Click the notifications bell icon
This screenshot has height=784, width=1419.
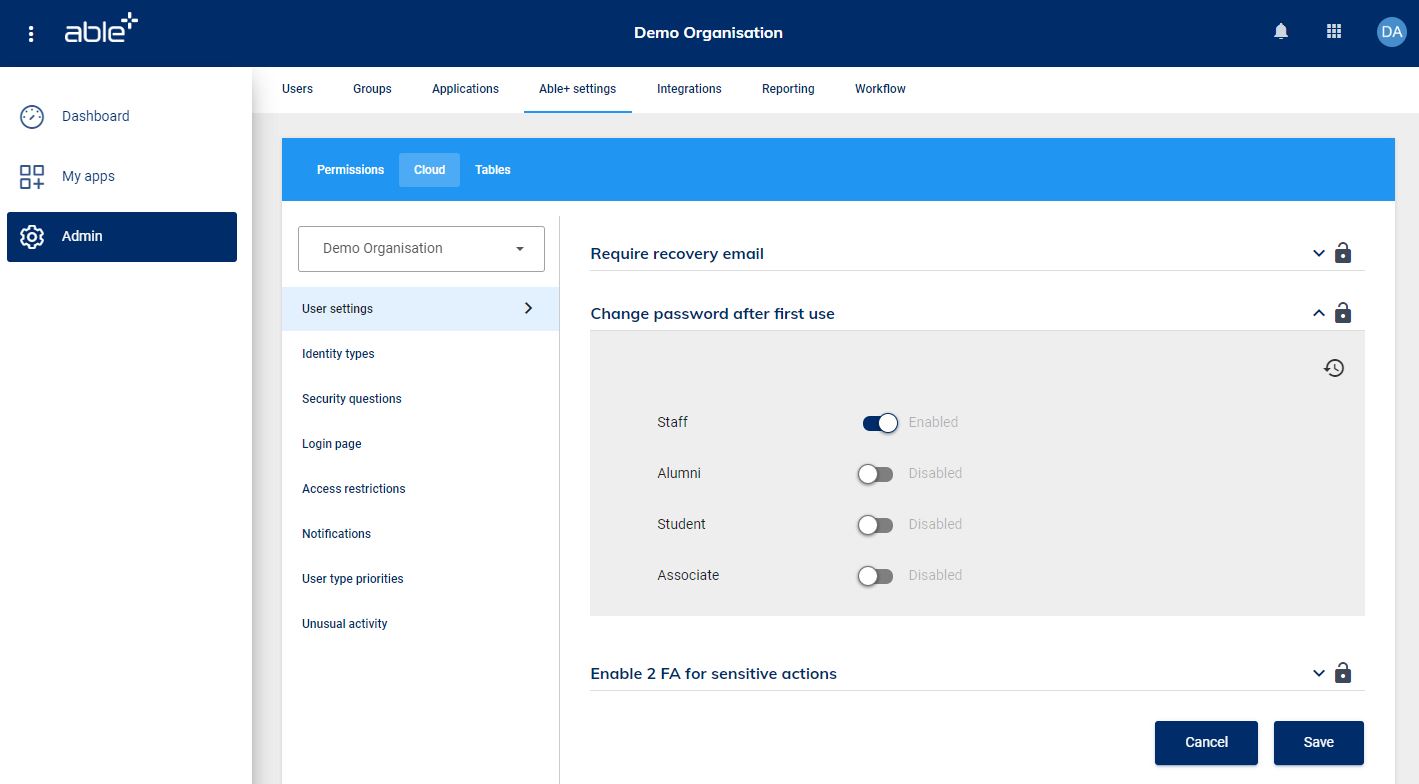pyautogui.click(x=1281, y=32)
